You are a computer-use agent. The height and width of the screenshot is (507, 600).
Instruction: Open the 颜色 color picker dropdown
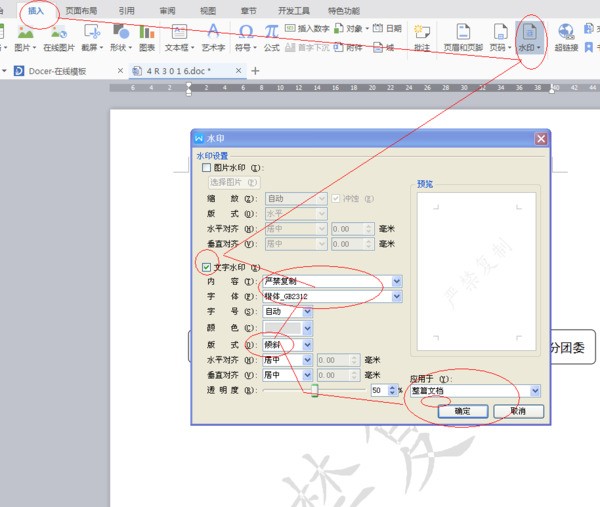[307, 328]
